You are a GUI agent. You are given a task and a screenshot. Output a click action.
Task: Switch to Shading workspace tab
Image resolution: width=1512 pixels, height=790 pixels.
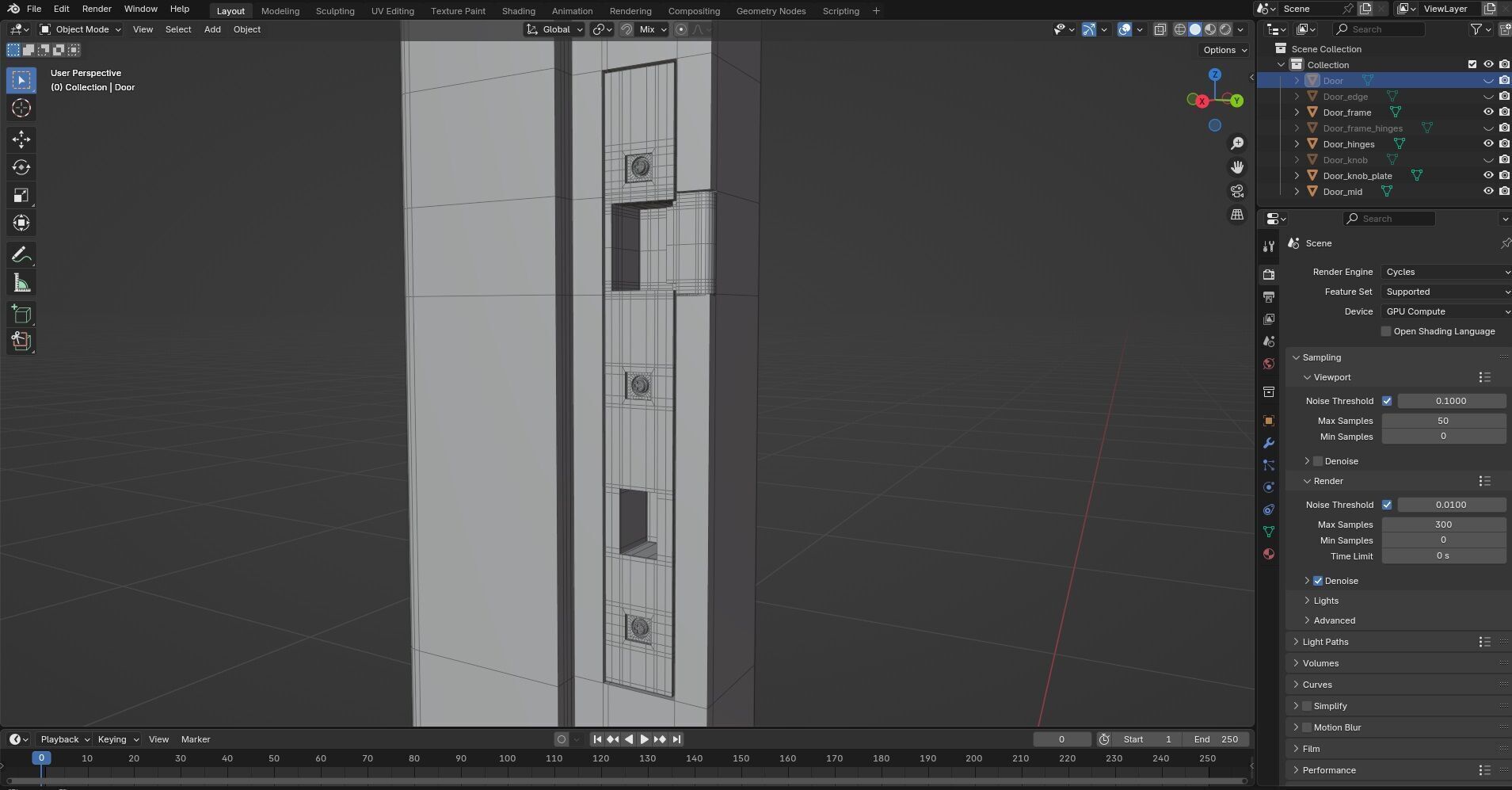[518, 11]
